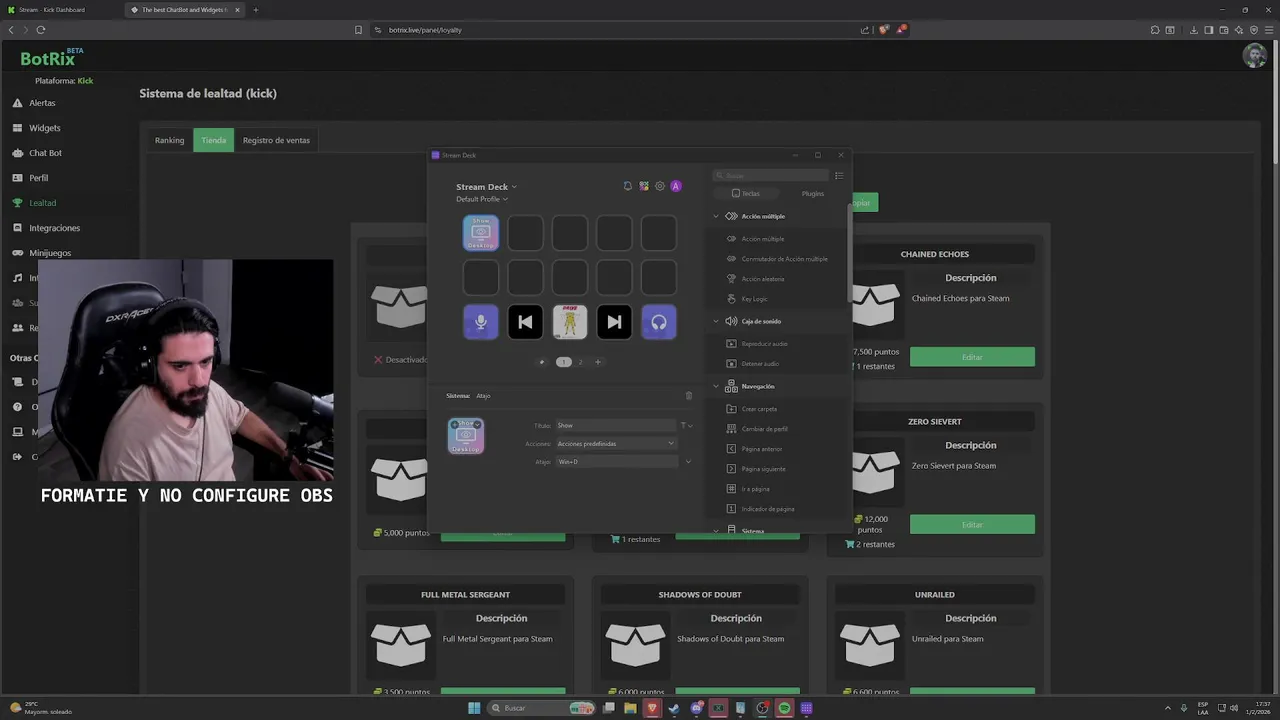This screenshot has height=720, width=1280.
Task: Open Spotify from the taskbar
Action: 784,708
